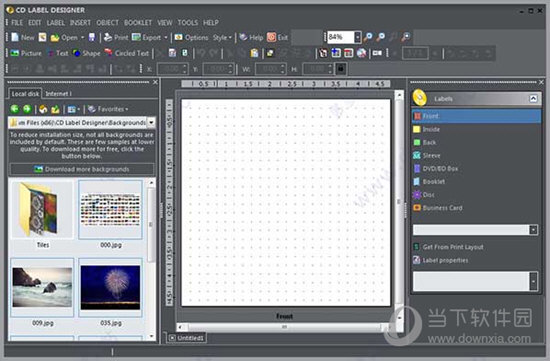Open the FILE menu
The width and height of the screenshot is (550, 361).
(x=17, y=23)
